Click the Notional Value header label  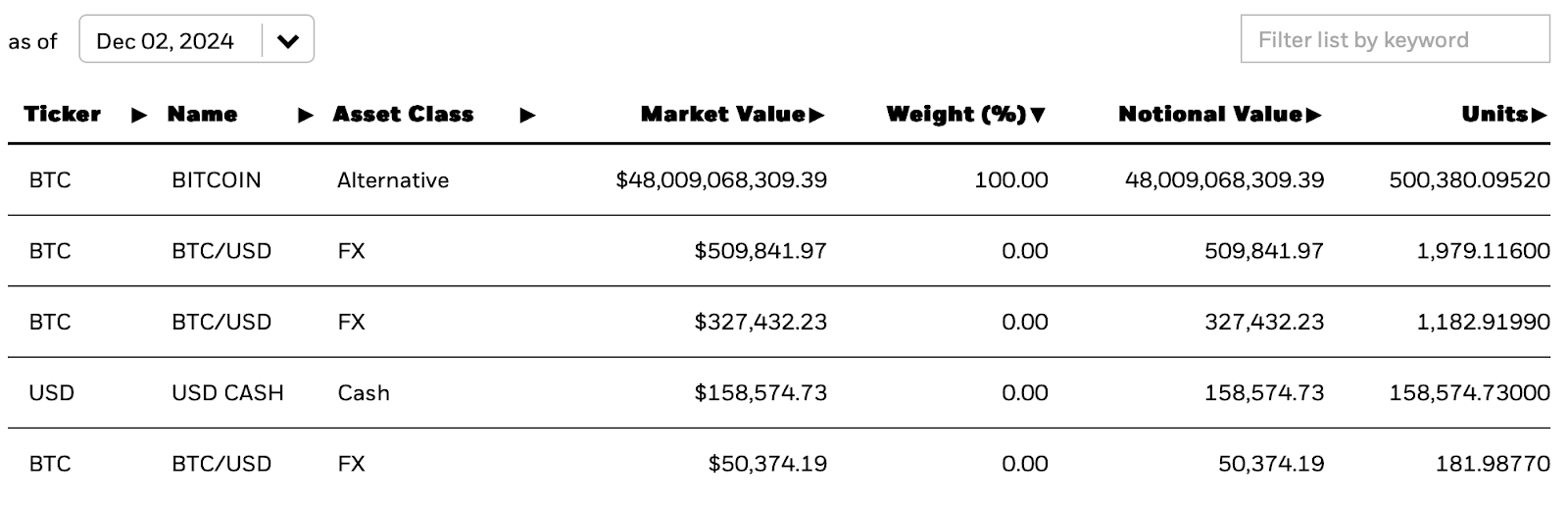pos(1210,115)
